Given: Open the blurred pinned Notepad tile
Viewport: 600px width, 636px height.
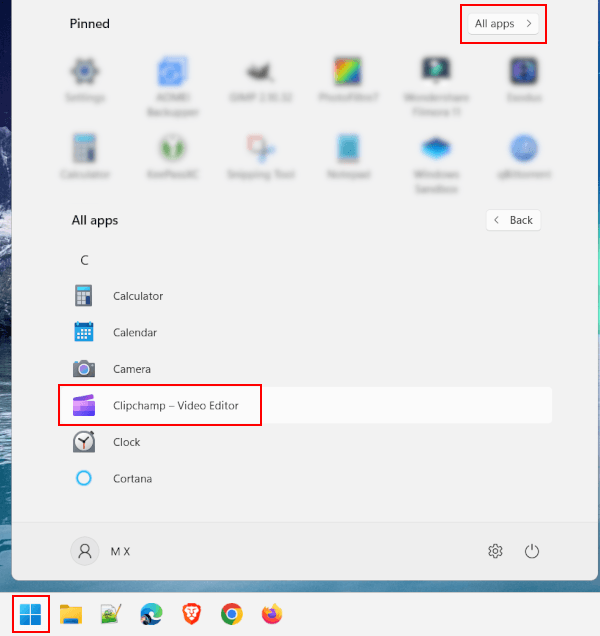Looking at the screenshot, I should click(348, 158).
